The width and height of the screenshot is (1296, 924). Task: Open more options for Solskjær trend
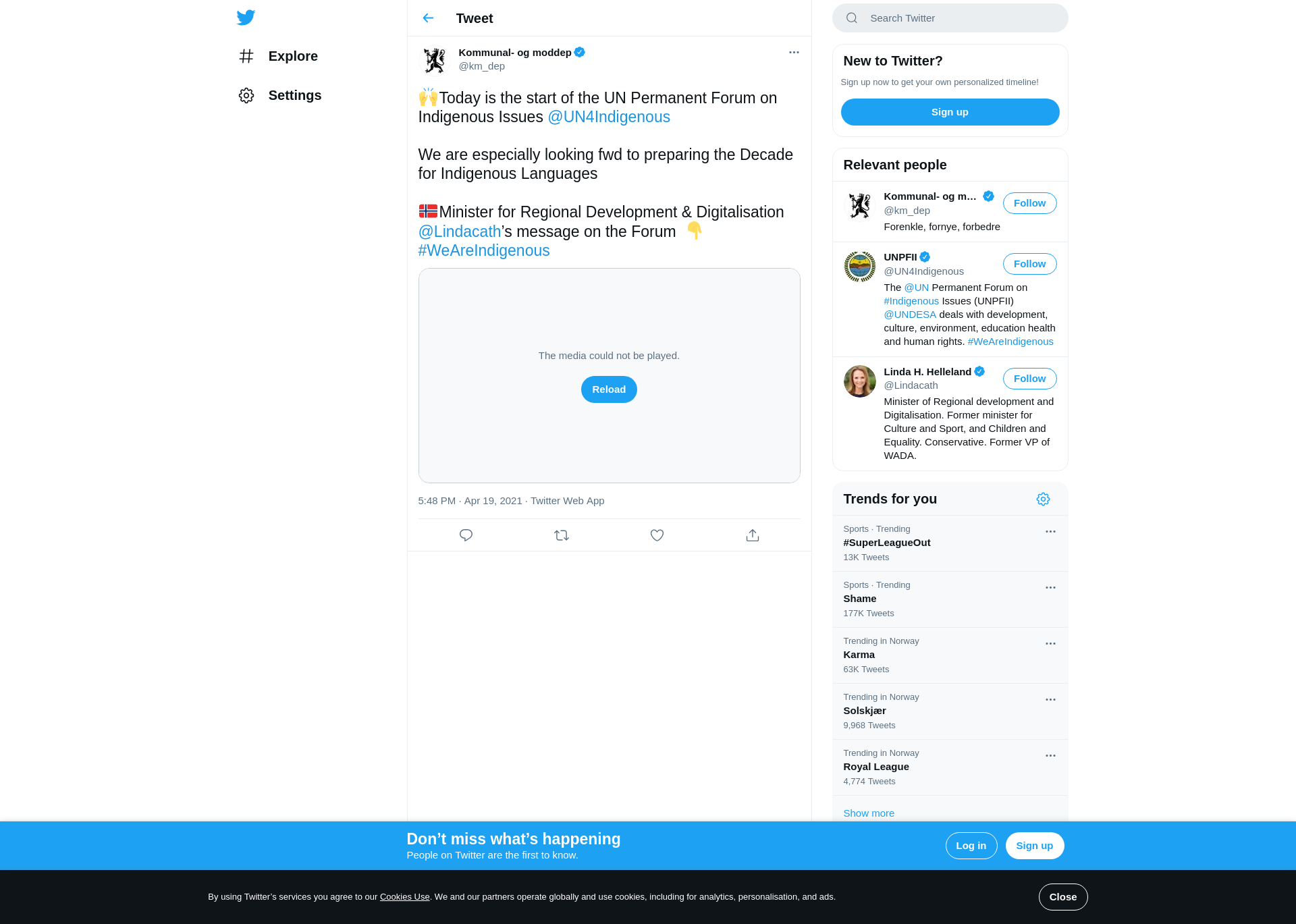click(x=1050, y=699)
